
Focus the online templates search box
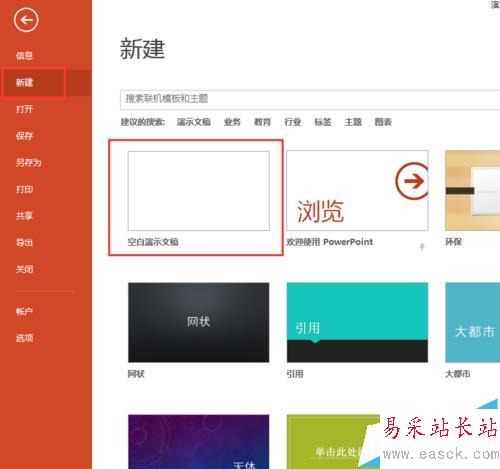pyautogui.click(x=310, y=99)
